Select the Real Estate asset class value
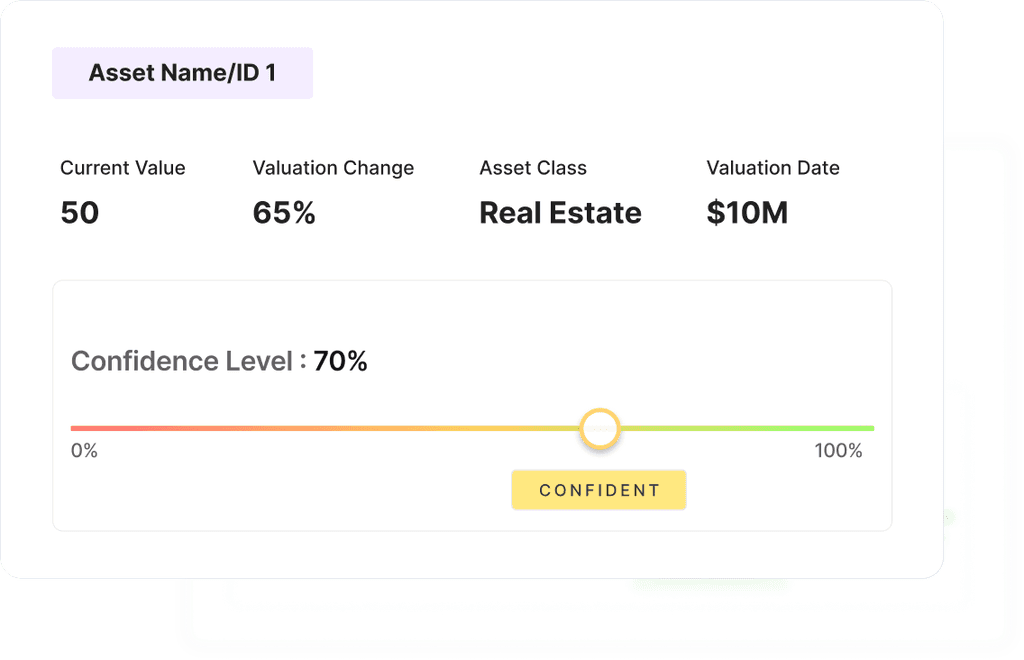This screenshot has height=660, width=1024. click(560, 213)
